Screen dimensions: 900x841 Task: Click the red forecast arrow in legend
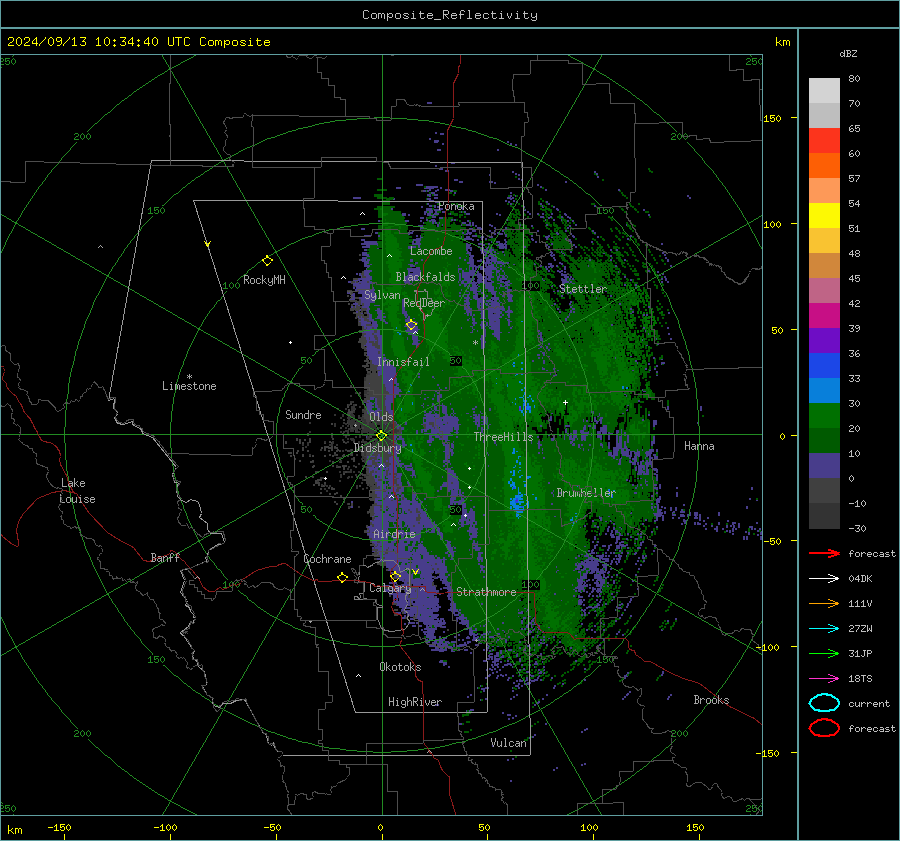(824, 553)
